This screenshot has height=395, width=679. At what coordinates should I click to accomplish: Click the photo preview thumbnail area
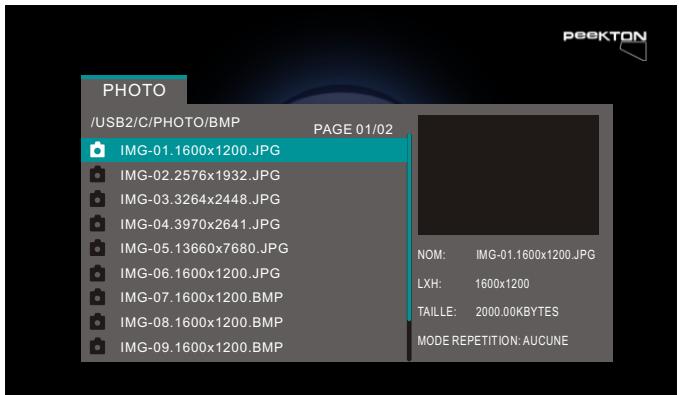click(x=508, y=175)
